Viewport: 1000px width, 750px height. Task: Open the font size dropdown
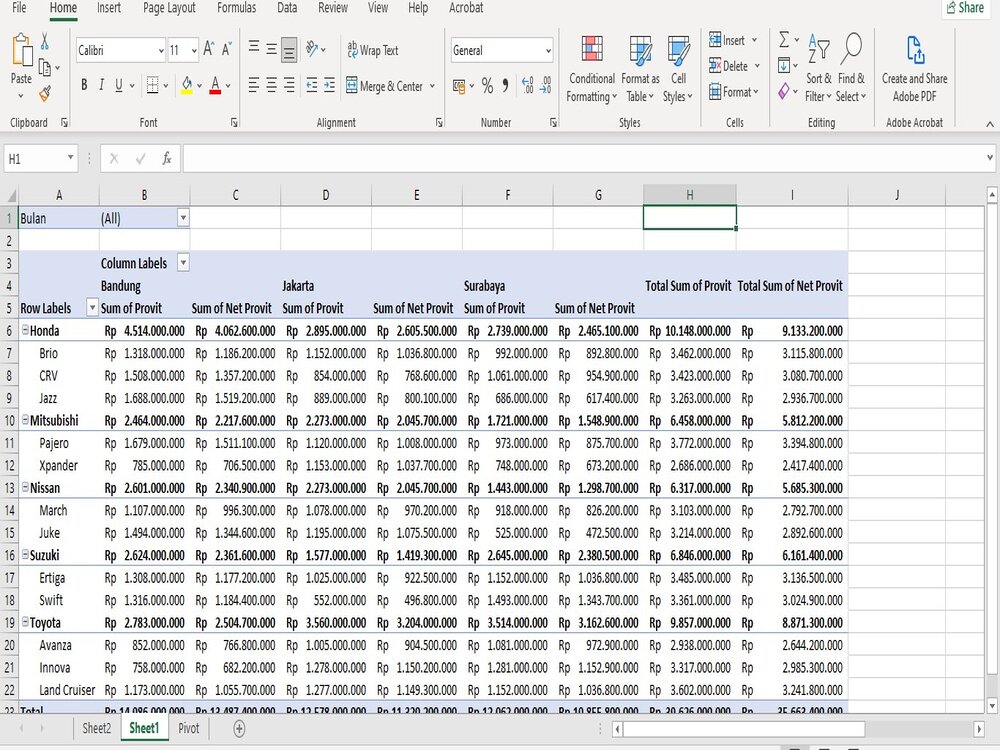[194, 50]
